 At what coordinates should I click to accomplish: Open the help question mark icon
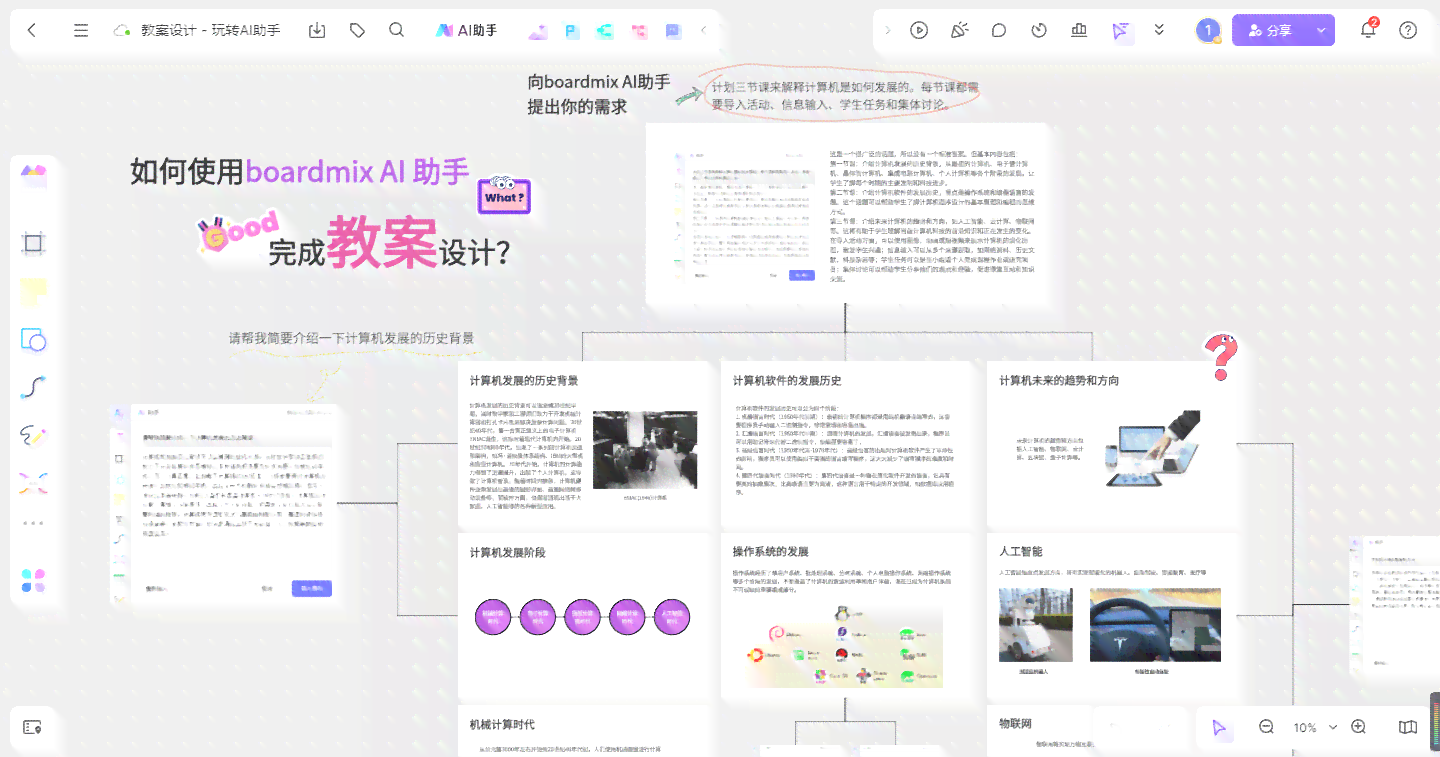[1408, 30]
